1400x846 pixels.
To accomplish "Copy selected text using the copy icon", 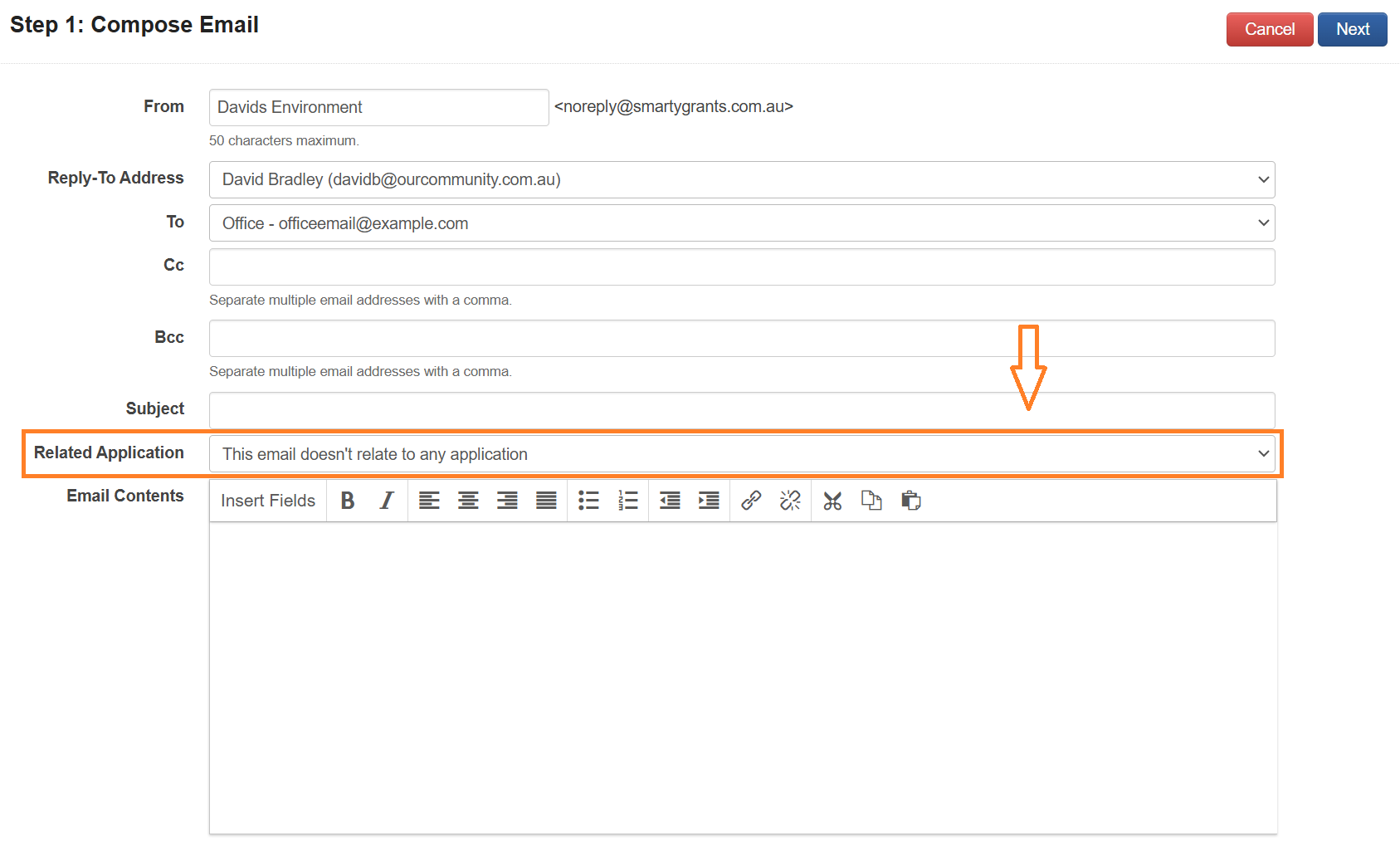I will pos(871,501).
